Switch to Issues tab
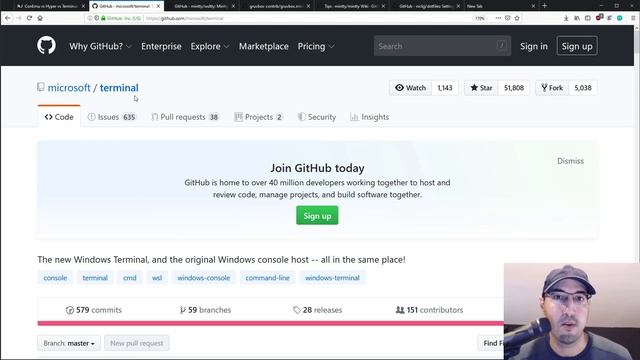The width and height of the screenshot is (640, 360). (x=112, y=117)
